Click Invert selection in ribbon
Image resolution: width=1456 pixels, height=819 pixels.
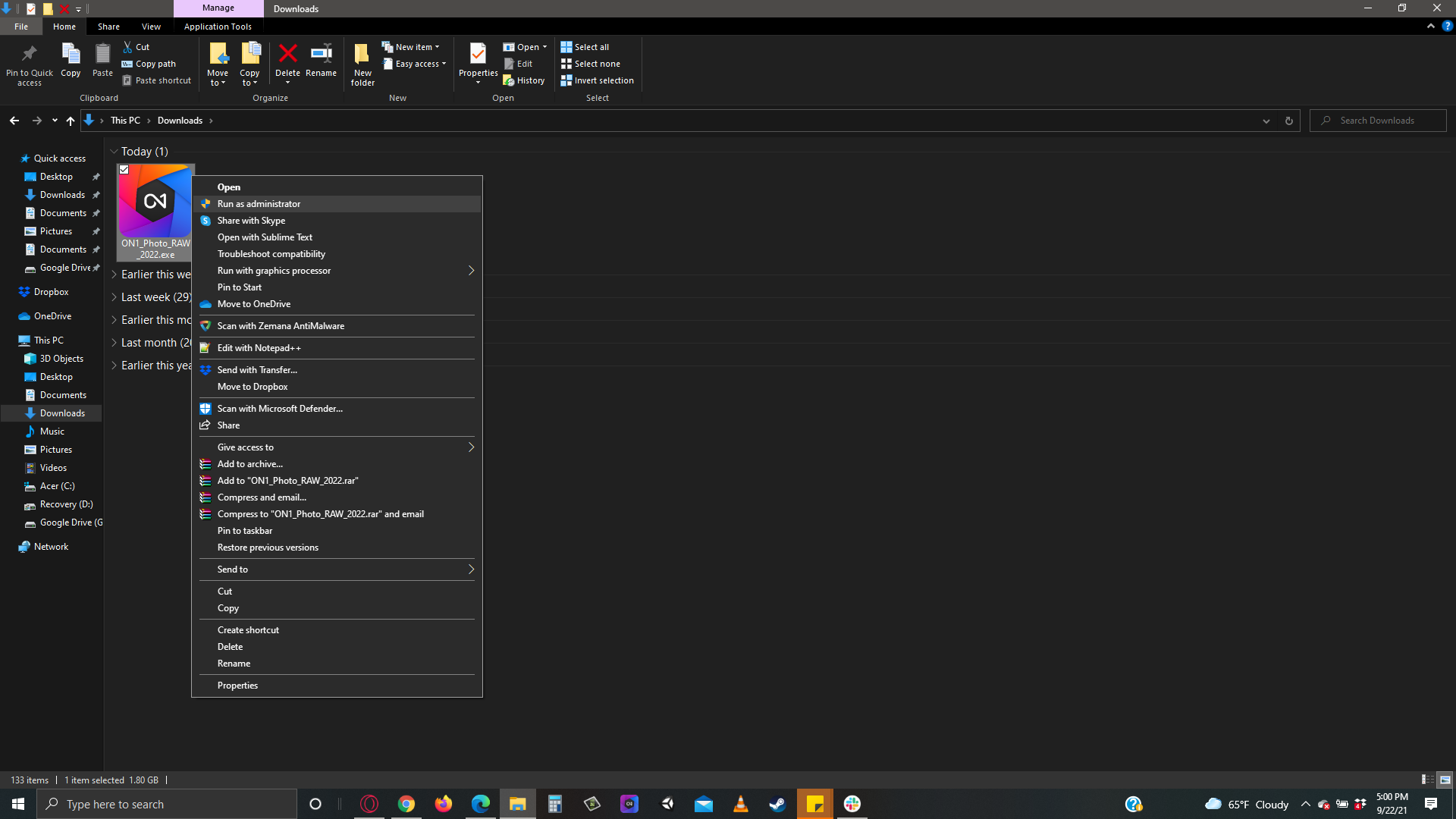[x=597, y=80]
